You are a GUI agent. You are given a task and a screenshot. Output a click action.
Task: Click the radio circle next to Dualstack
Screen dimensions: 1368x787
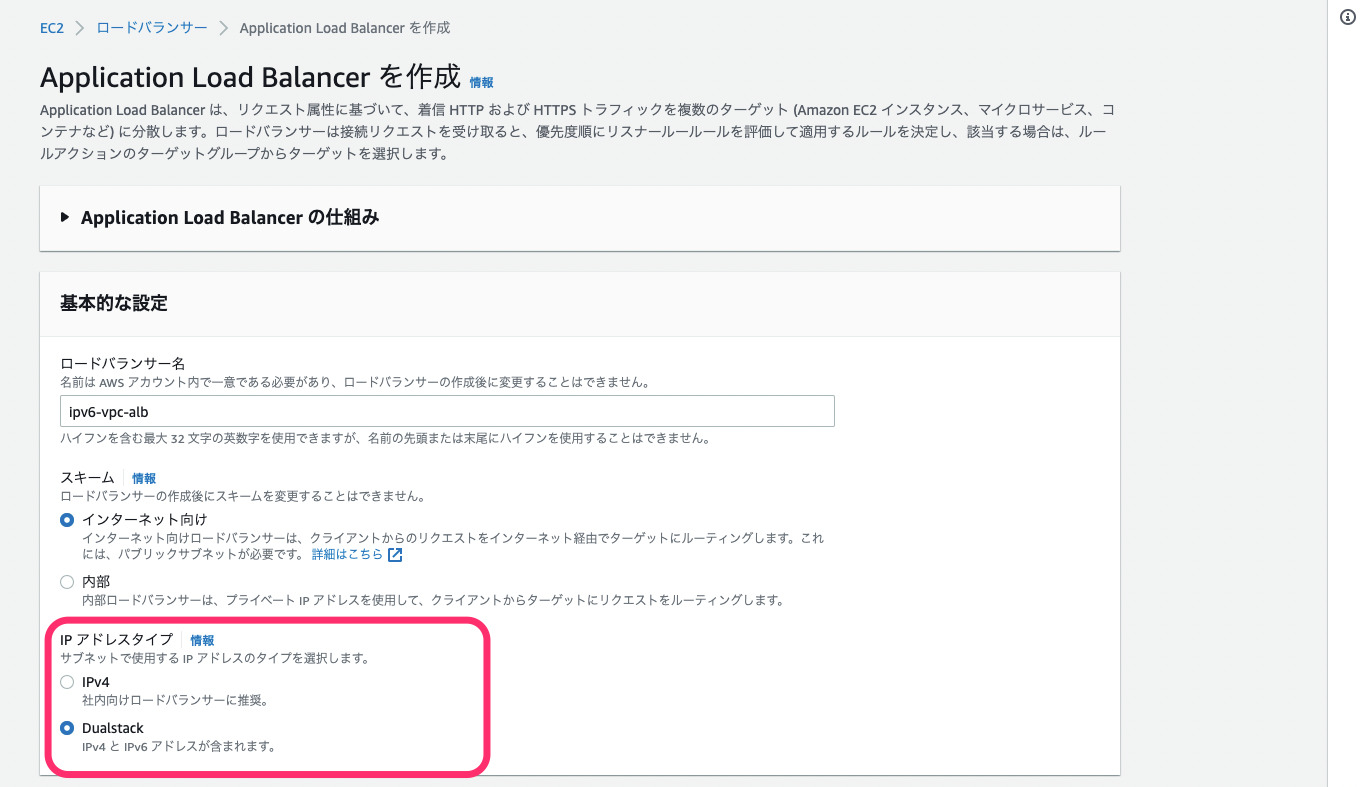(67, 728)
